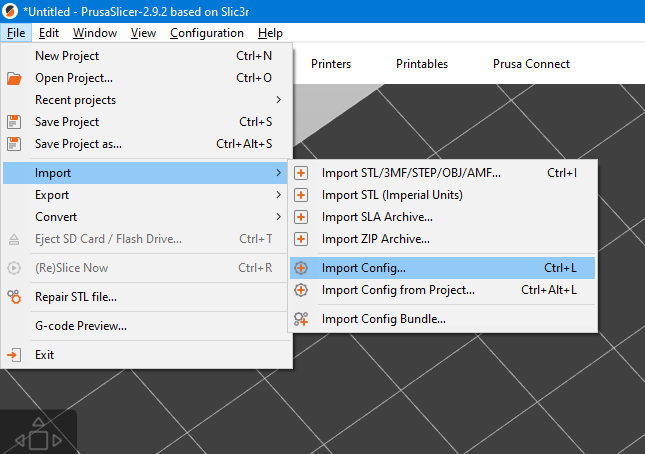The width and height of the screenshot is (645, 454).
Task: Click the Repair STL file gears icon
Action: 14,297
